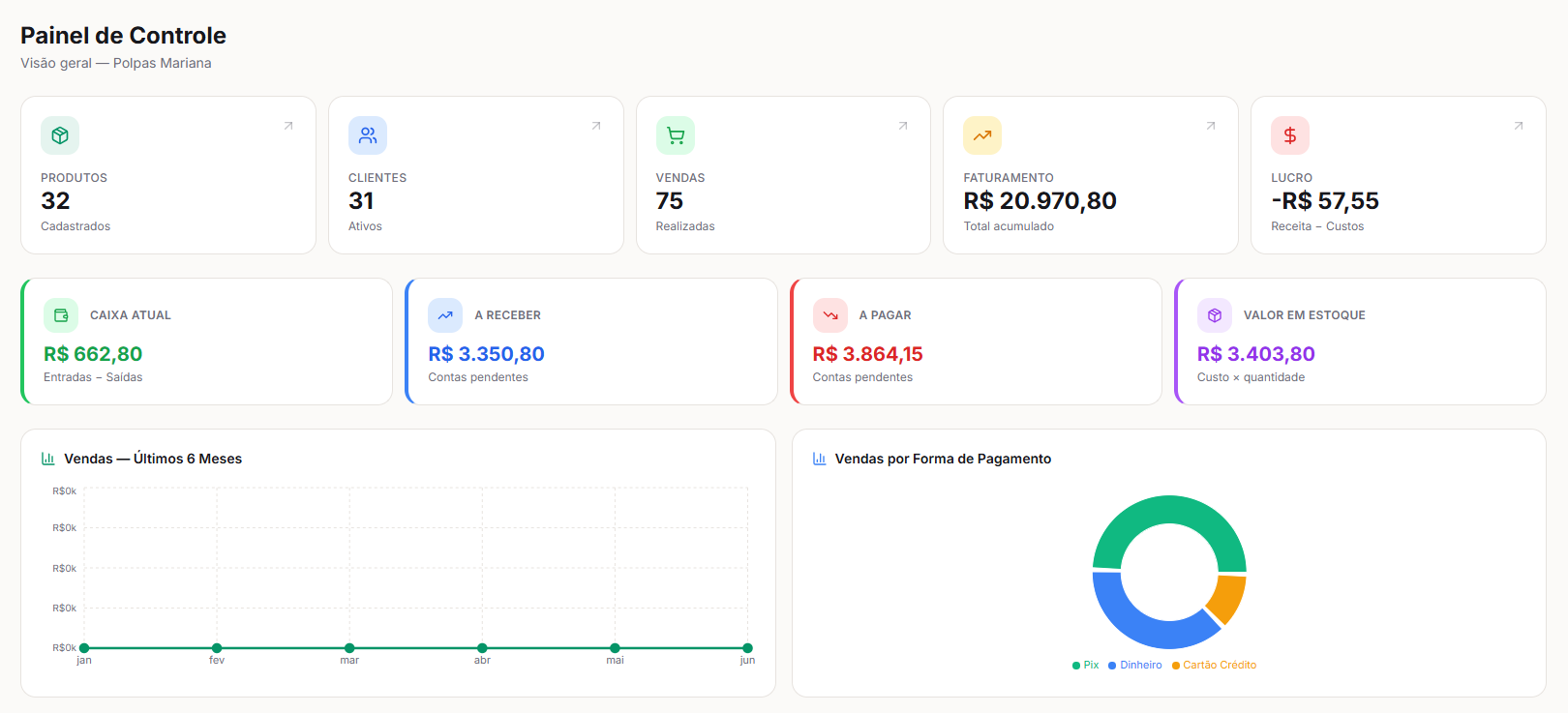Click the Vendas count 75
The width and height of the screenshot is (1568, 713).
(x=670, y=201)
